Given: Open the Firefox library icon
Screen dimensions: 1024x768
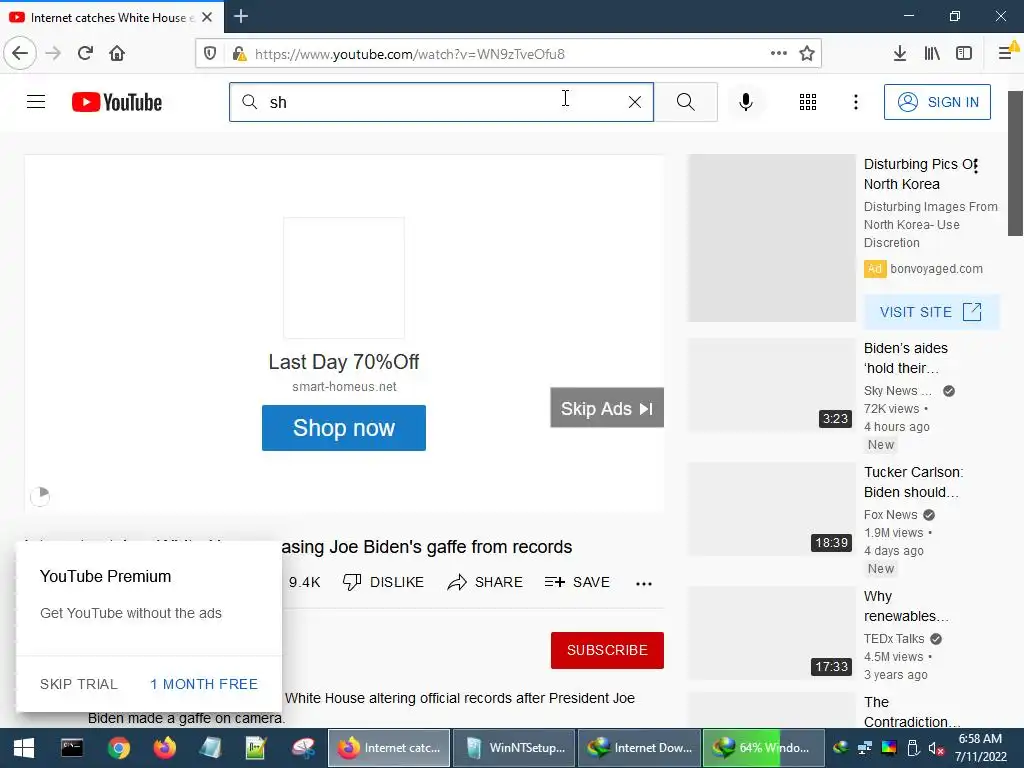Looking at the screenshot, I should 932,54.
